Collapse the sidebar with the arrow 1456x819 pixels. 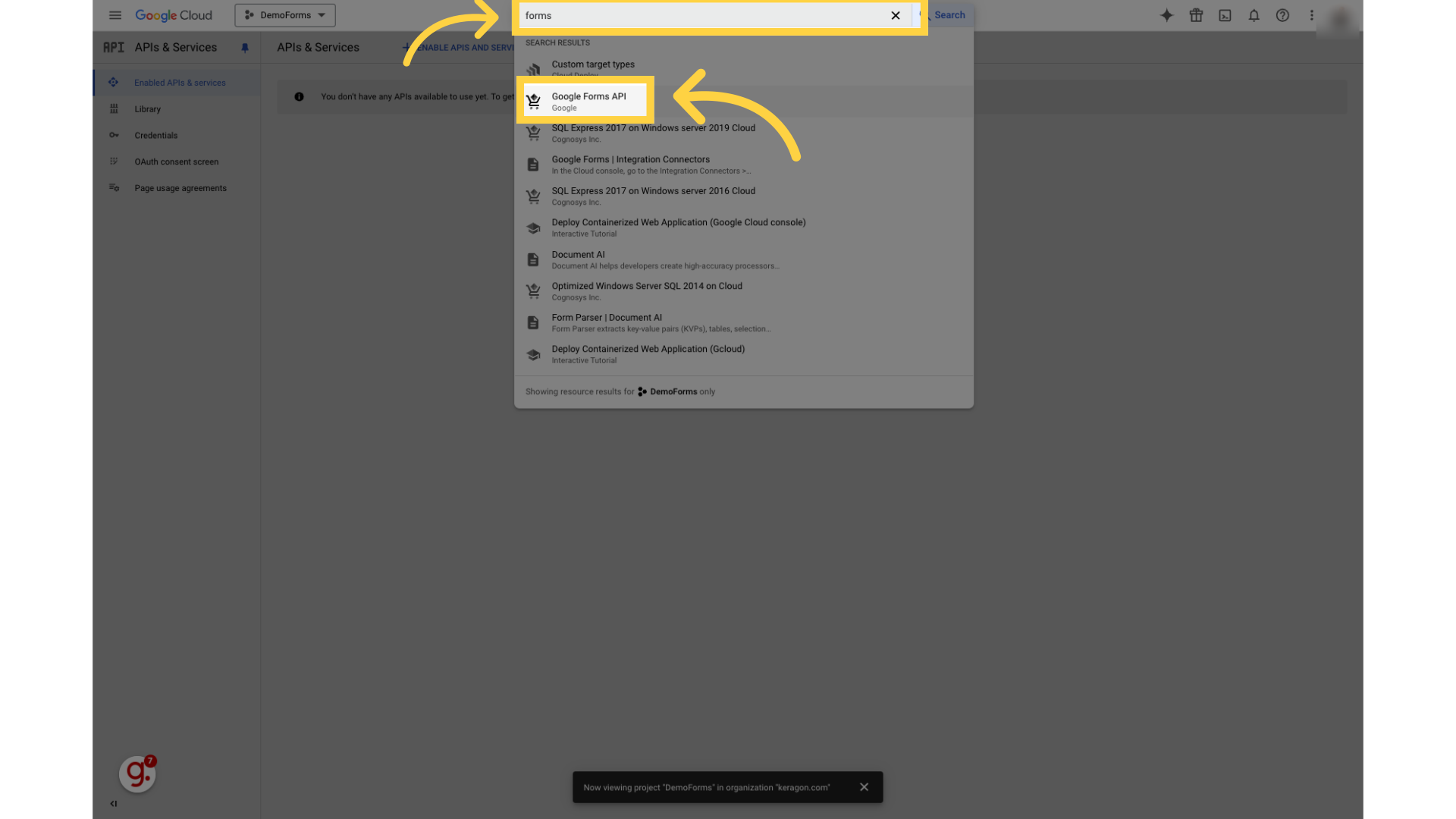coord(114,804)
